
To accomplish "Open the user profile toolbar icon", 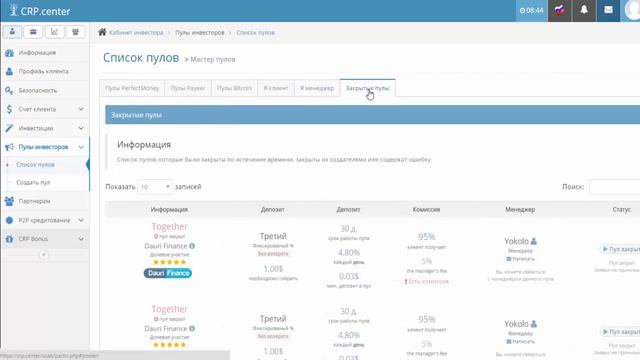I will (x=12, y=31).
